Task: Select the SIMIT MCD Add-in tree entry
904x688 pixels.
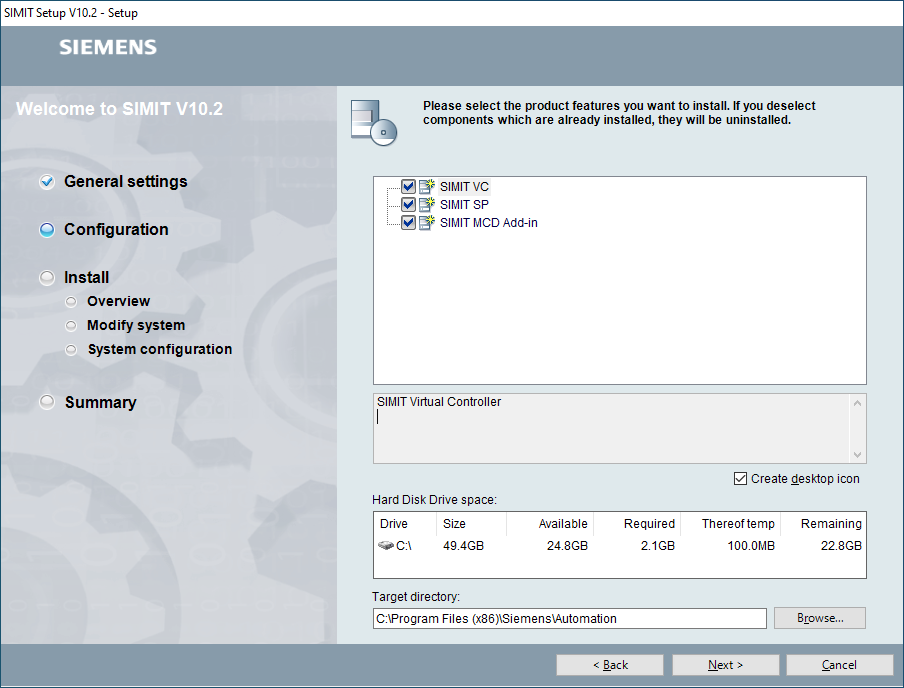Action: click(x=488, y=222)
